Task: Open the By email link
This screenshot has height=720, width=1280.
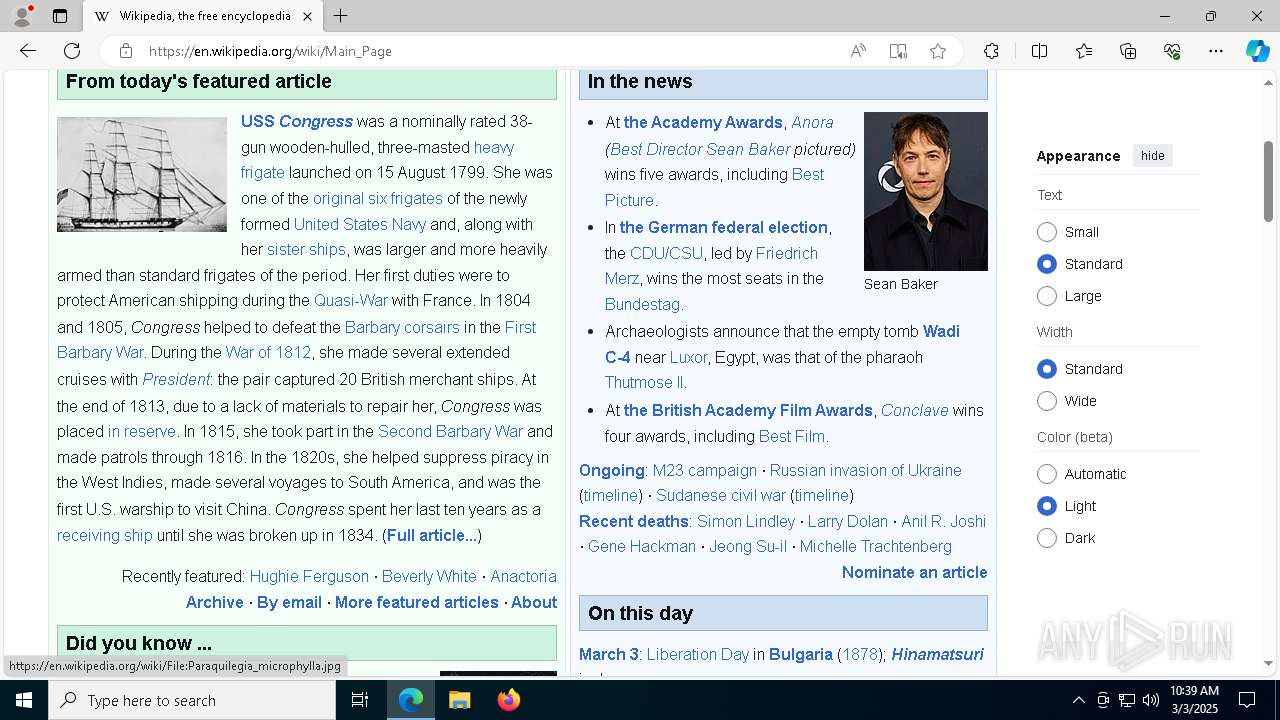Action: [289, 602]
